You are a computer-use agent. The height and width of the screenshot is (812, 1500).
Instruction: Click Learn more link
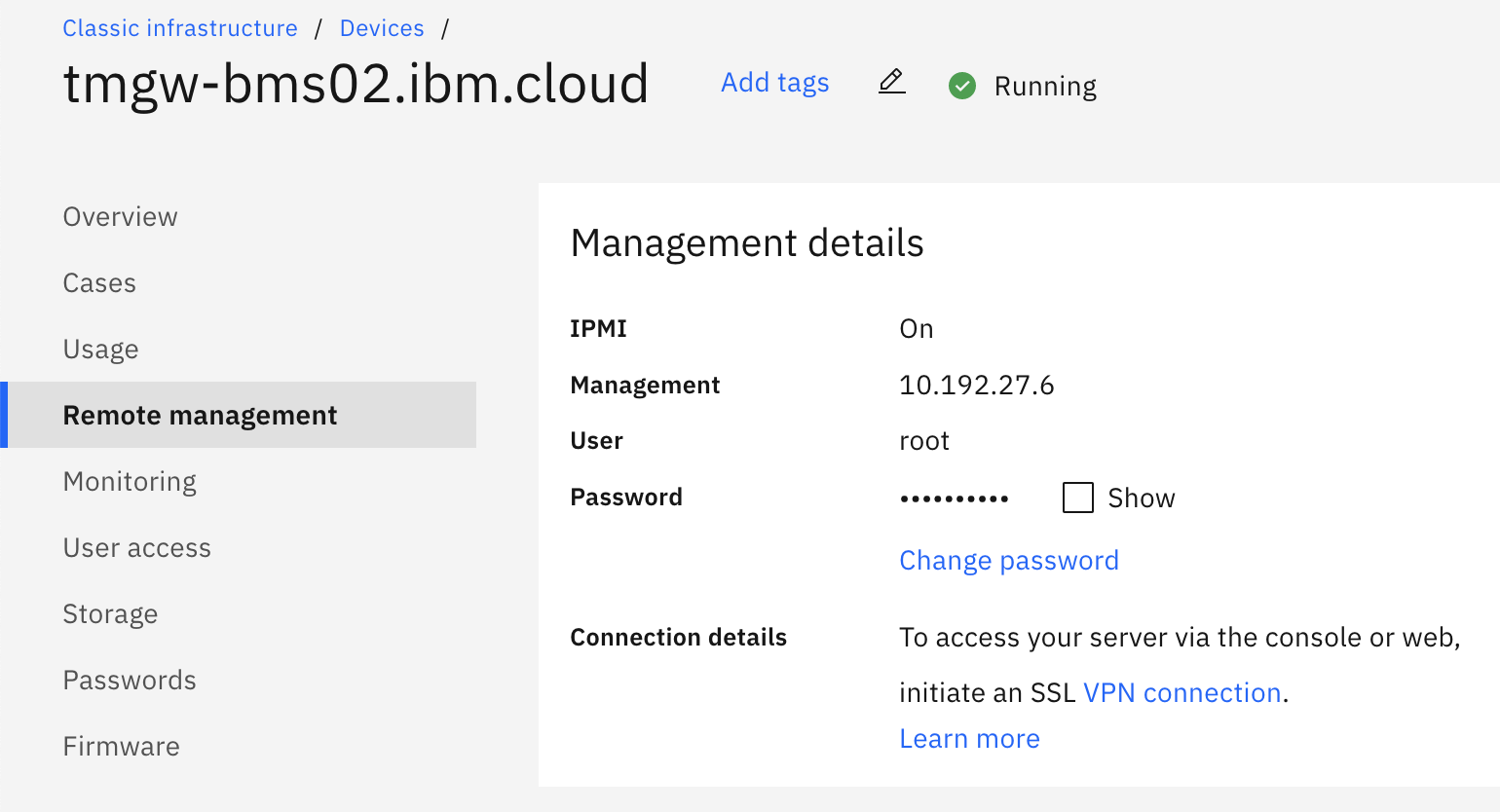coord(969,739)
